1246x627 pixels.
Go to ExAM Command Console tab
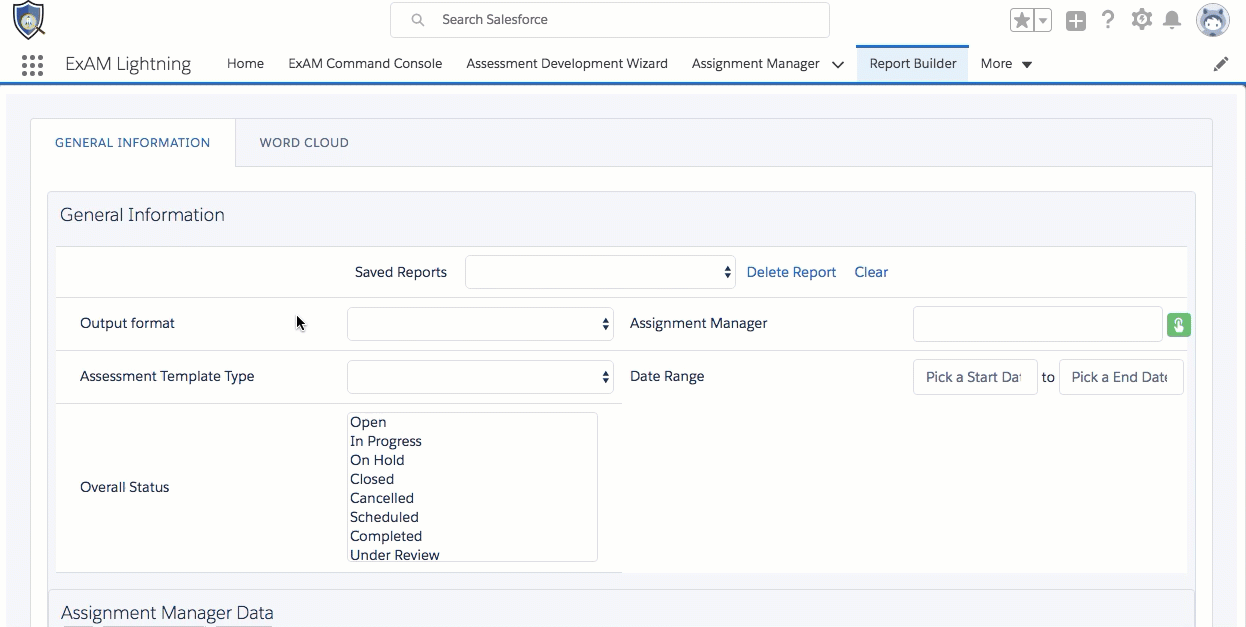tap(365, 64)
